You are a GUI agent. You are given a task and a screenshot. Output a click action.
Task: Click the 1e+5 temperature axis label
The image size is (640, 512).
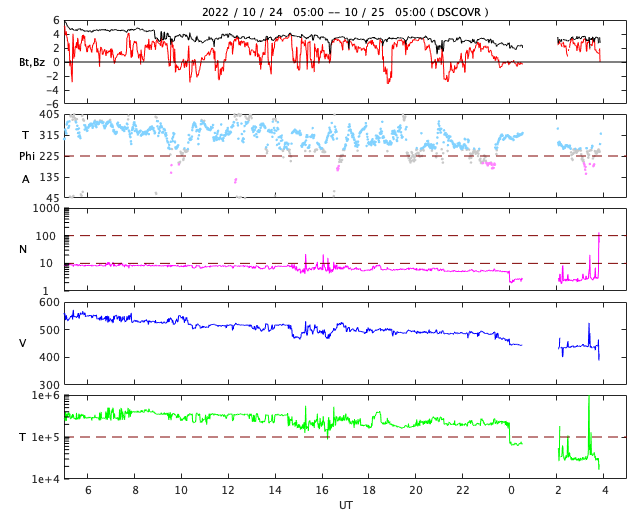tap(45, 437)
